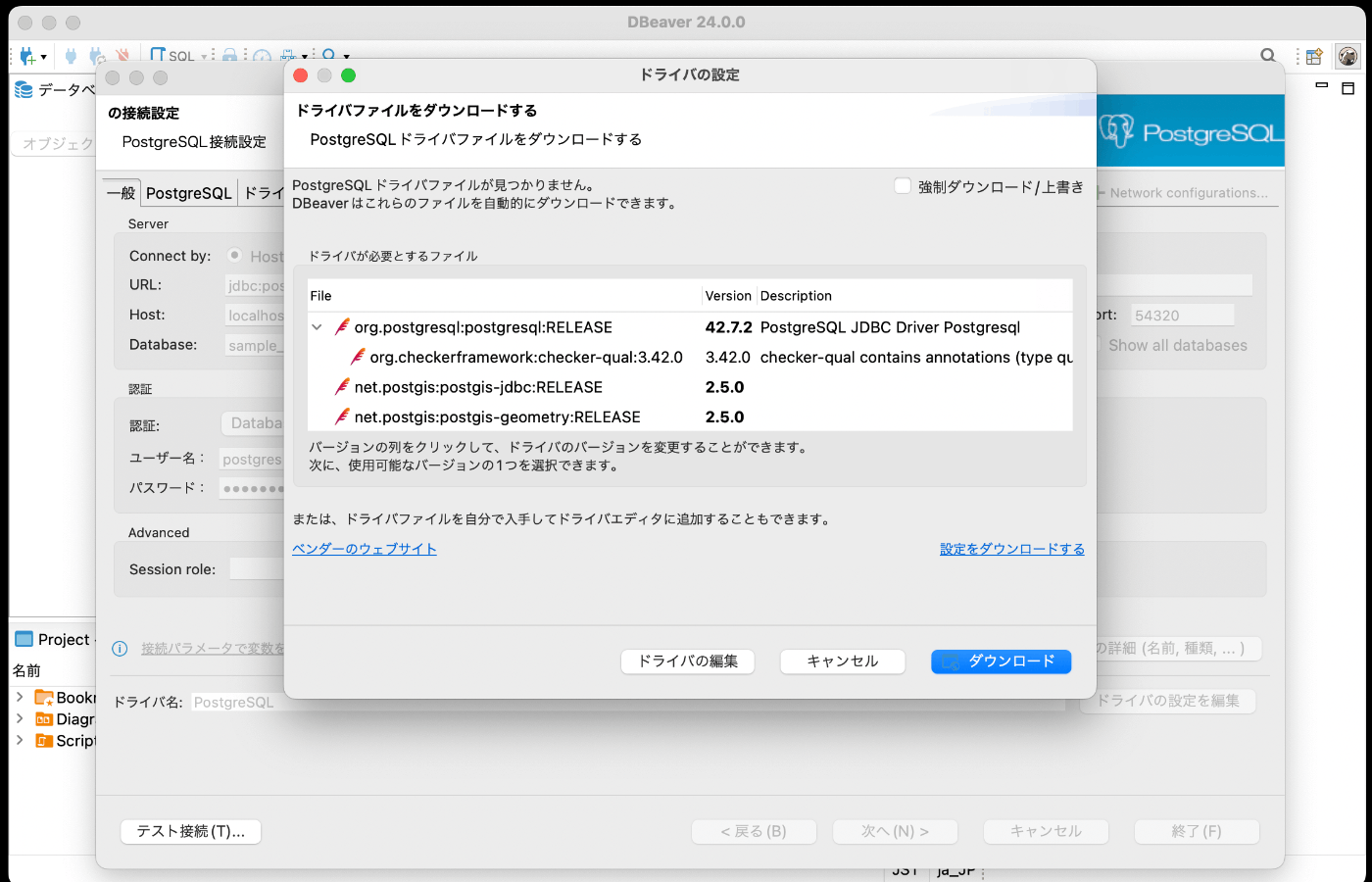Screen dimensions: 1372x882
Task: Click the blue search magnifier in left toolbar
Action: point(329,55)
